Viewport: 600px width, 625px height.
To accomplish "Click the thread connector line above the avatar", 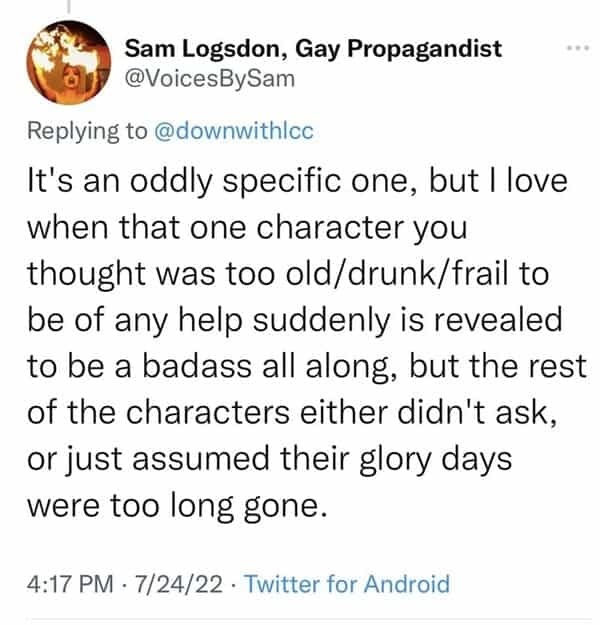I will pyautogui.click(x=67, y=6).
